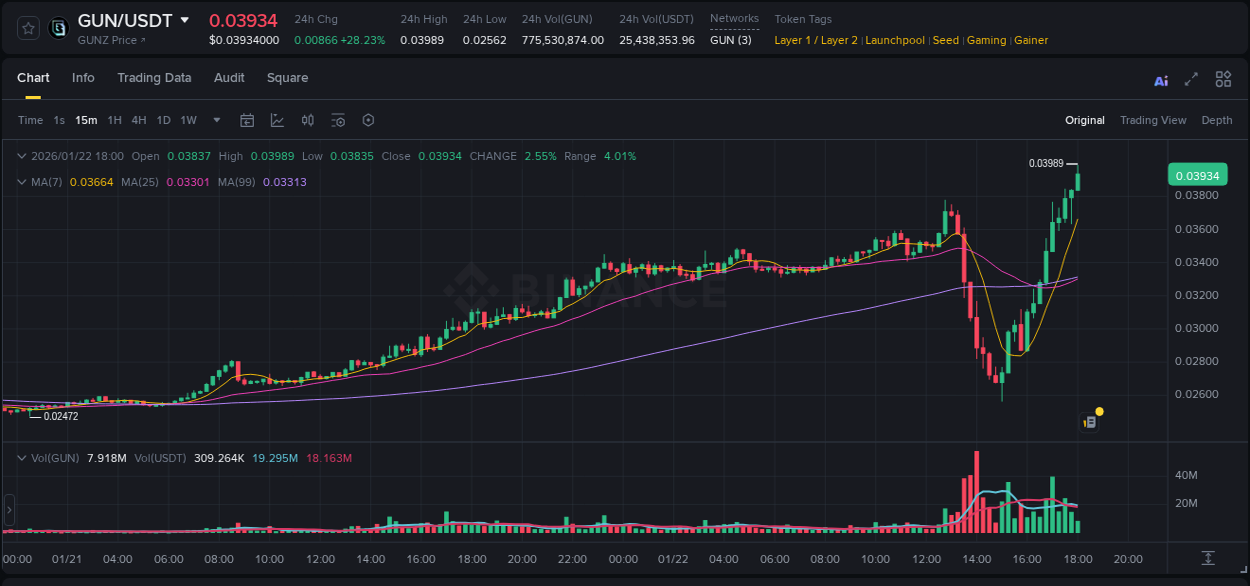Viewport: 1250px width, 586px height.
Task: Expand the chart to fullscreen
Action: tap(1190, 79)
